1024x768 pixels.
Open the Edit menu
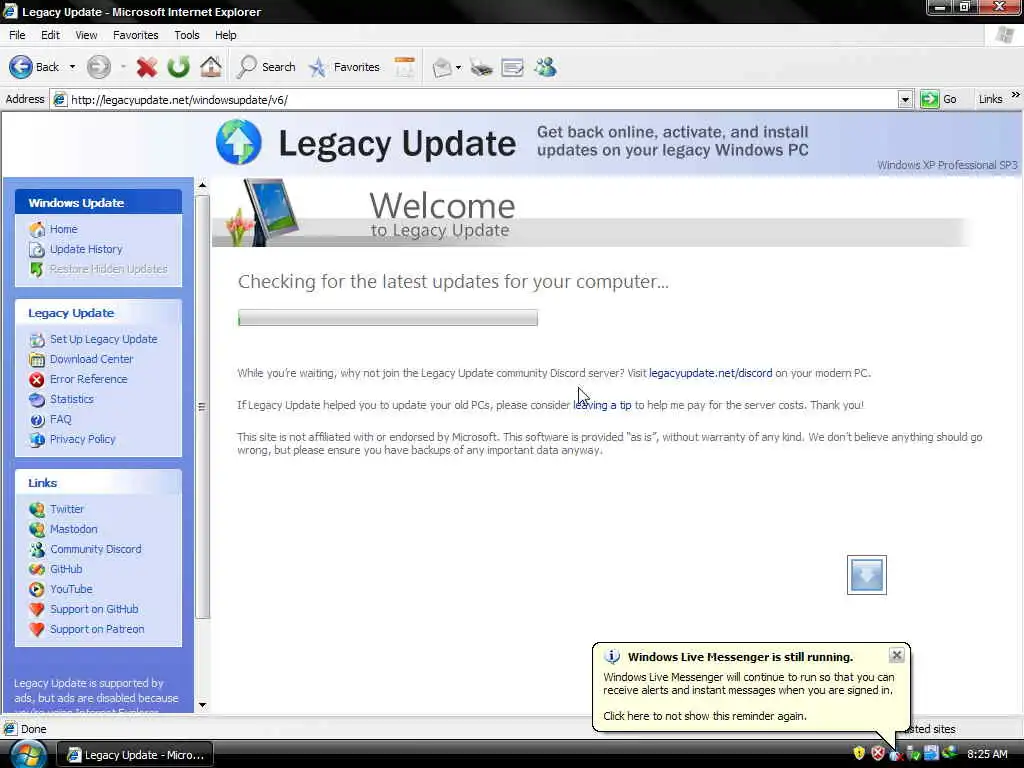point(50,35)
